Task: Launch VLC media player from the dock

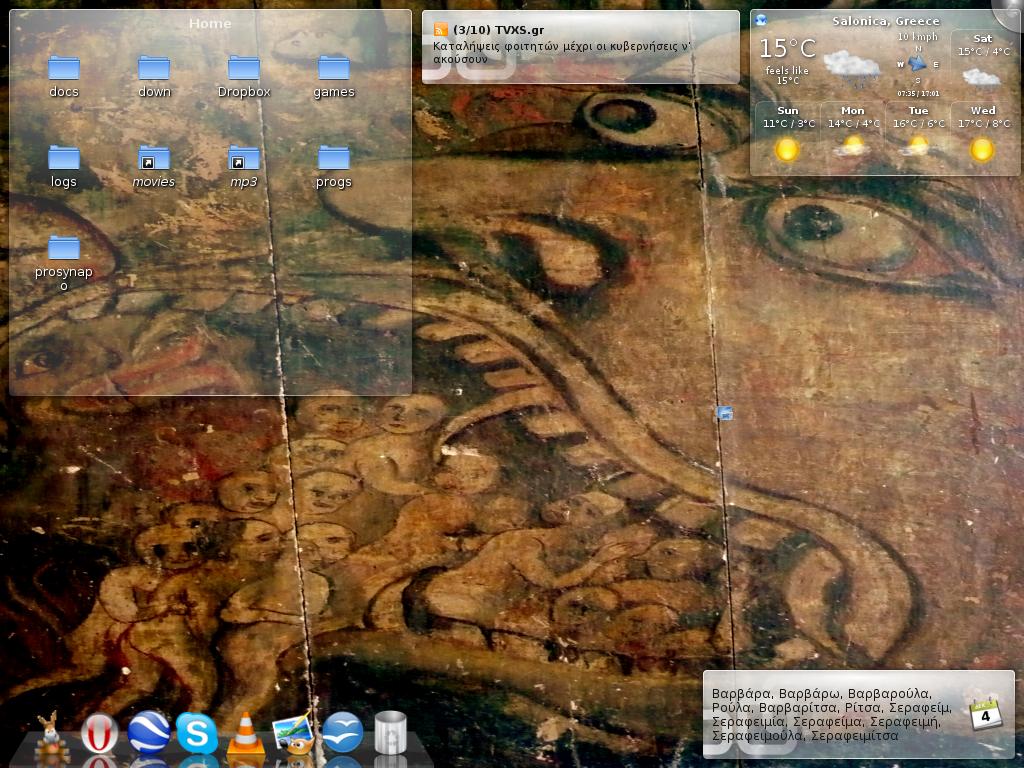Action: click(246, 734)
